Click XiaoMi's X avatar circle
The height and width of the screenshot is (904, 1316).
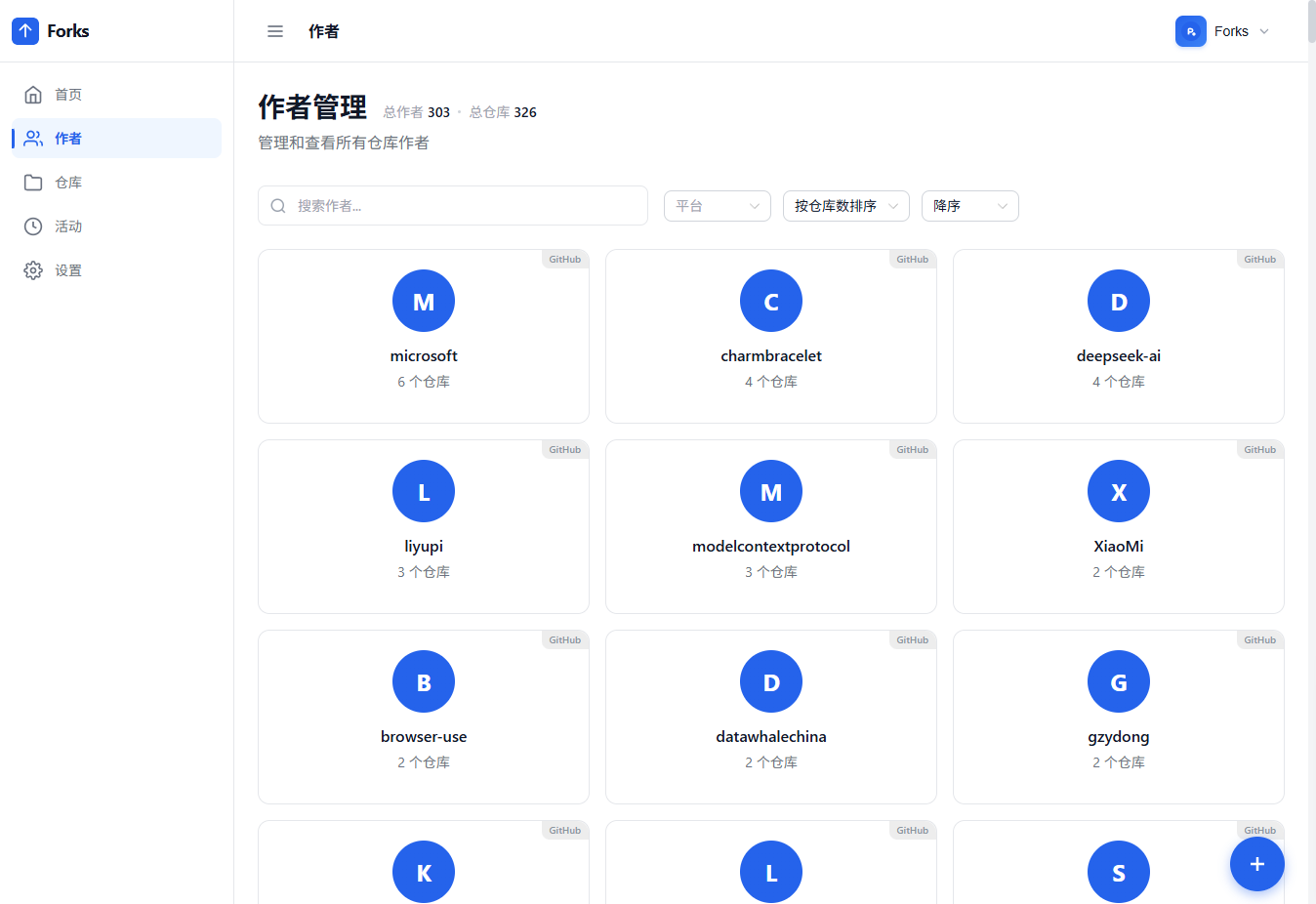(x=1119, y=491)
